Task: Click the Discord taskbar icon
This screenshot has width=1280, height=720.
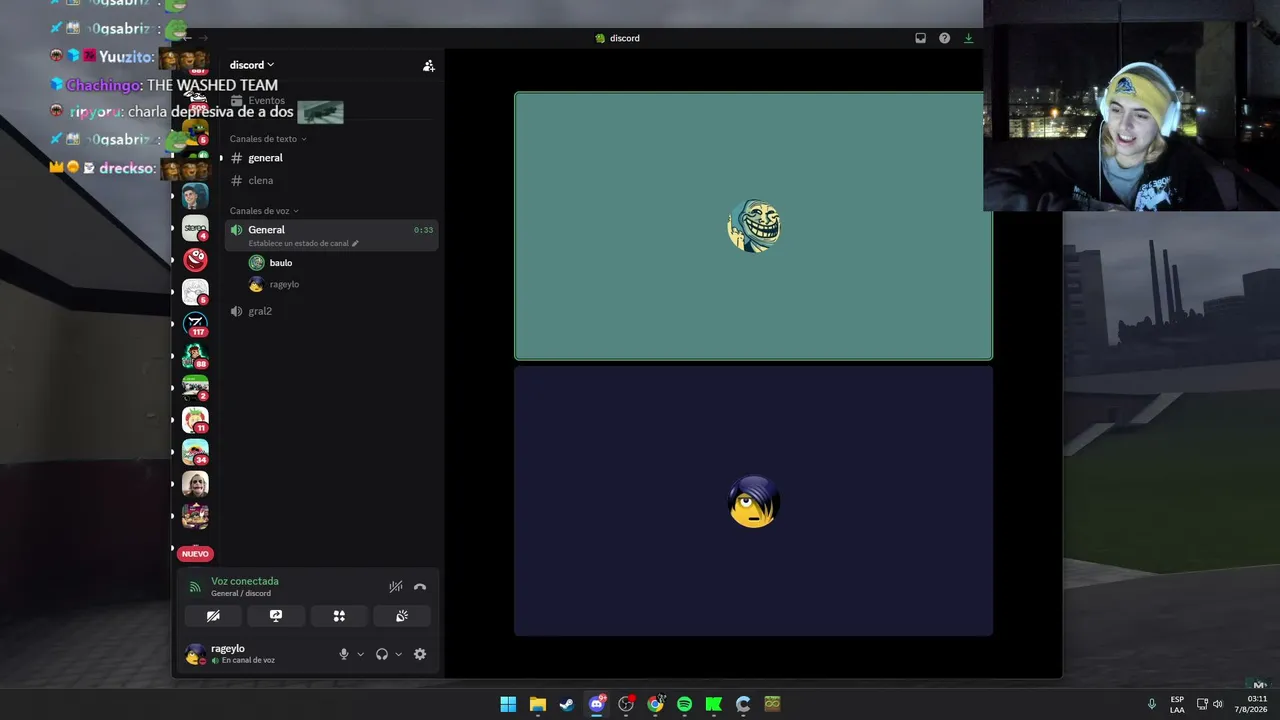Action: (597, 704)
